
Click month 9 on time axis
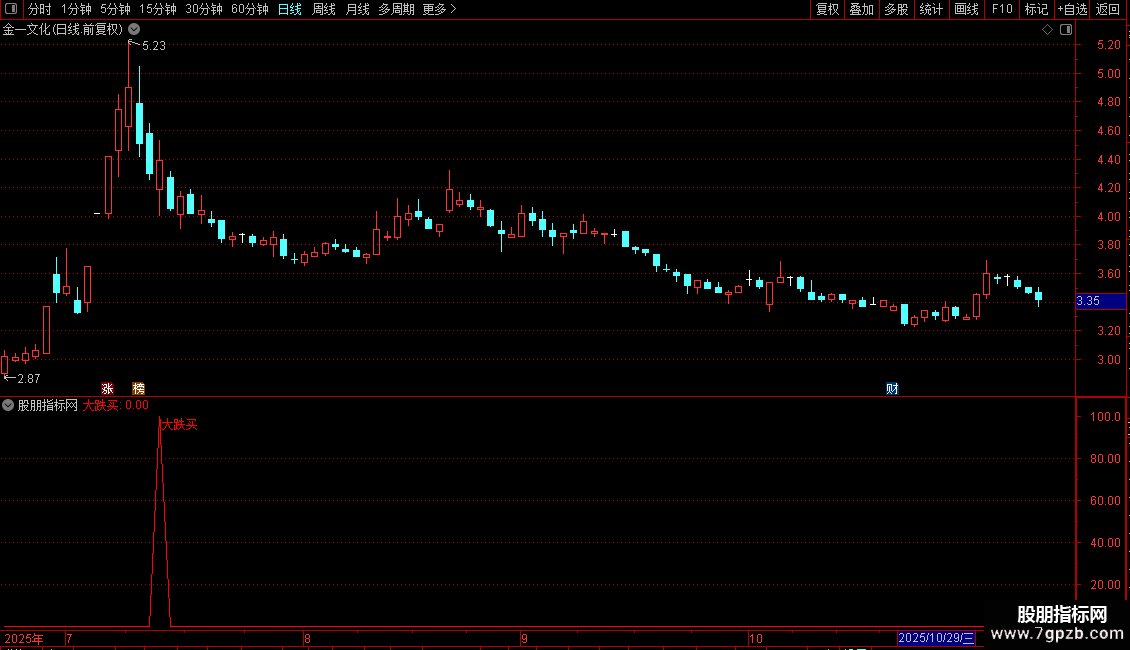coord(524,639)
